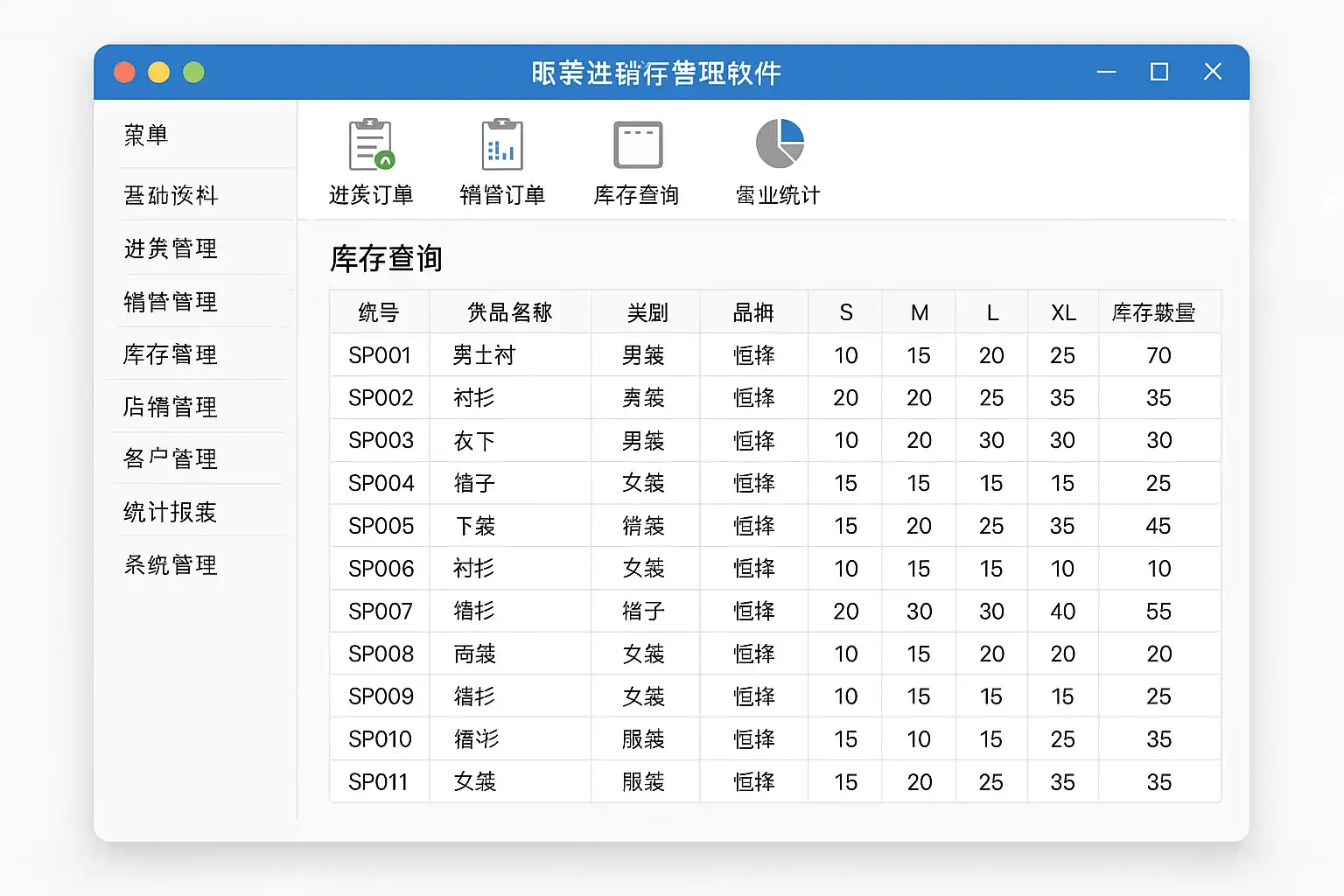Screen dimensions: 1344x896
Task: Click the yellow traffic light button
Action: click(x=158, y=72)
